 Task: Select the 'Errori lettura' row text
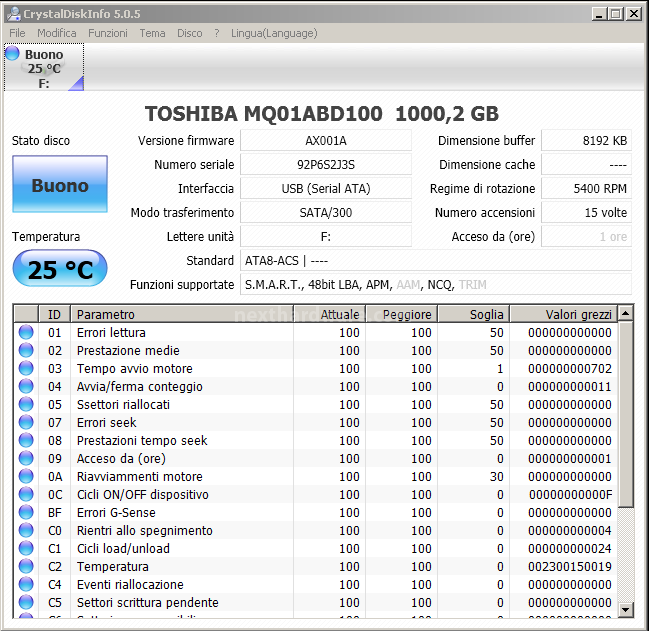coord(111,333)
